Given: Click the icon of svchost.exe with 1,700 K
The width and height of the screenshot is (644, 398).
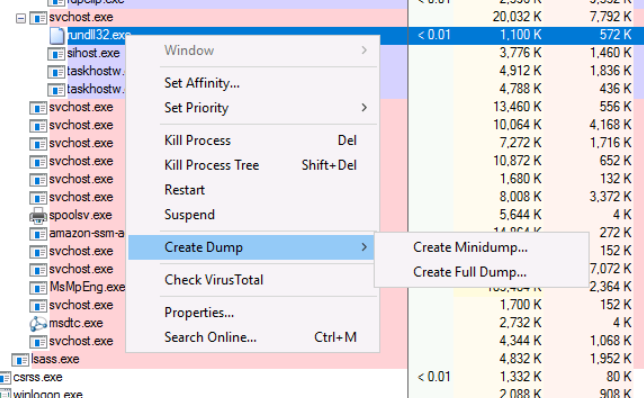Looking at the screenshot, I should [x=38, y=306].
